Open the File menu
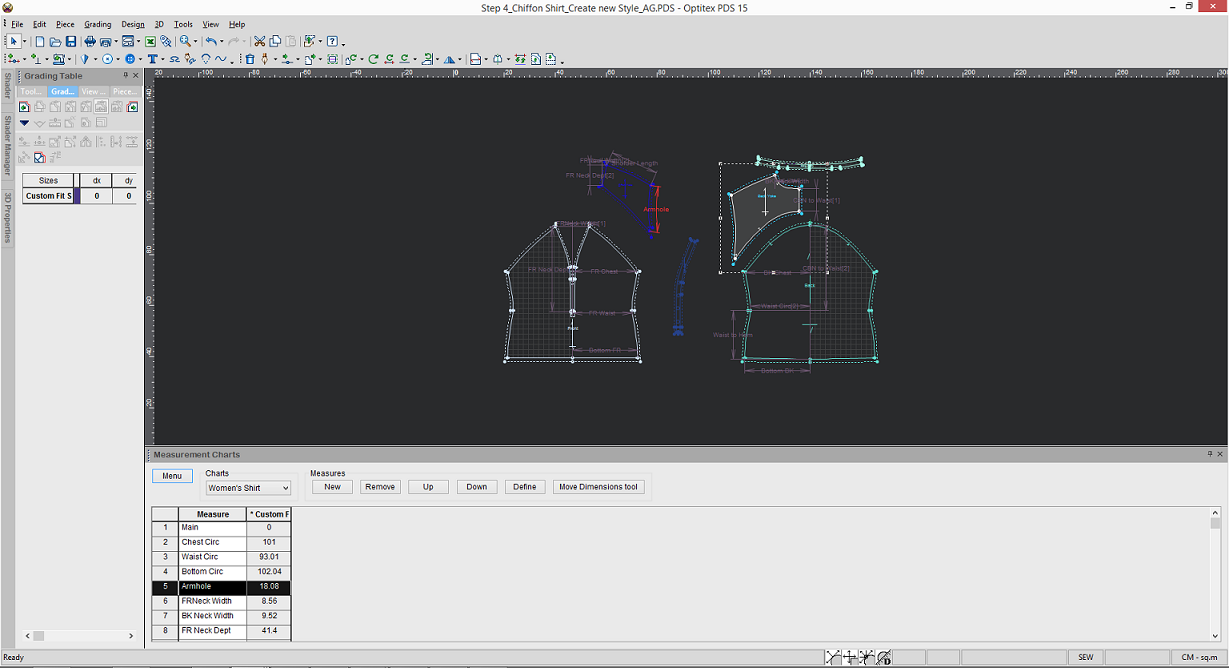Viewport: 1229px width, 668px height. point(17,24)
